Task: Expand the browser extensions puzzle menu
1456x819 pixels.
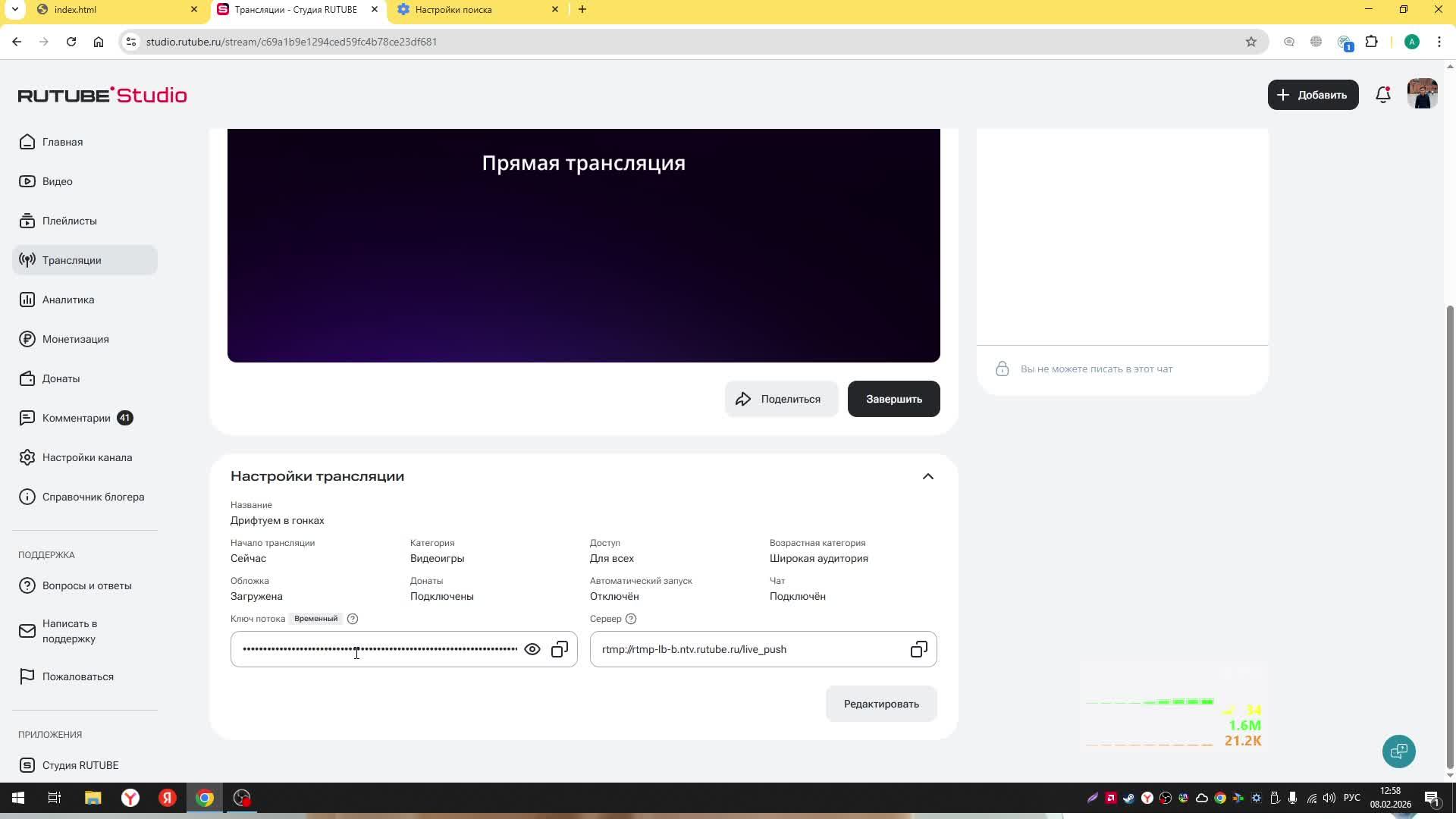Action: point(1372,42)
